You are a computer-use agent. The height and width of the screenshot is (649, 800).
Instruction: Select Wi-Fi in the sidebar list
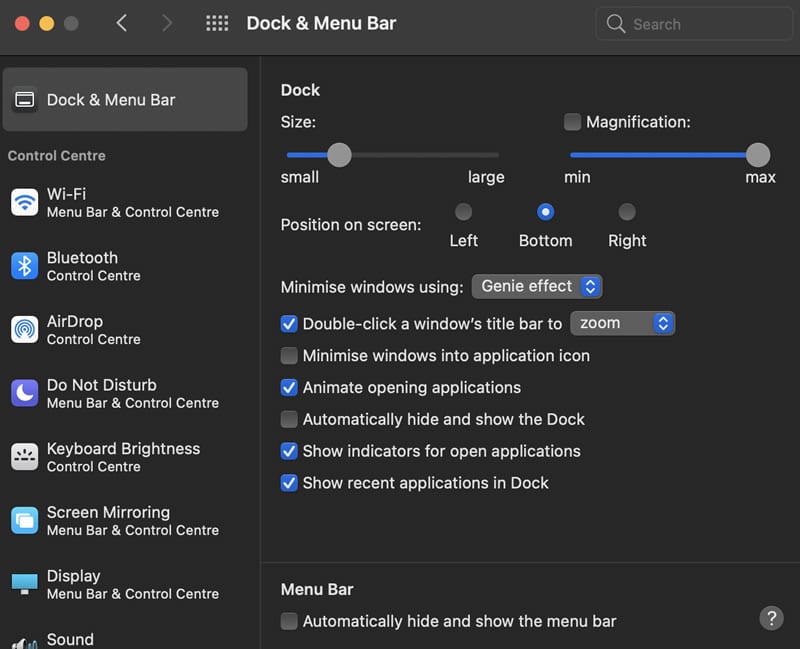click(x=125, y=203)
